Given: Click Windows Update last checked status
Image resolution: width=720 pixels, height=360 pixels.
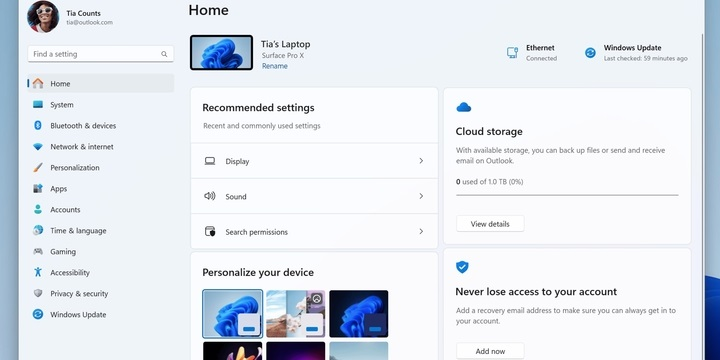Looking at the screenshot, I should (636, 53).
